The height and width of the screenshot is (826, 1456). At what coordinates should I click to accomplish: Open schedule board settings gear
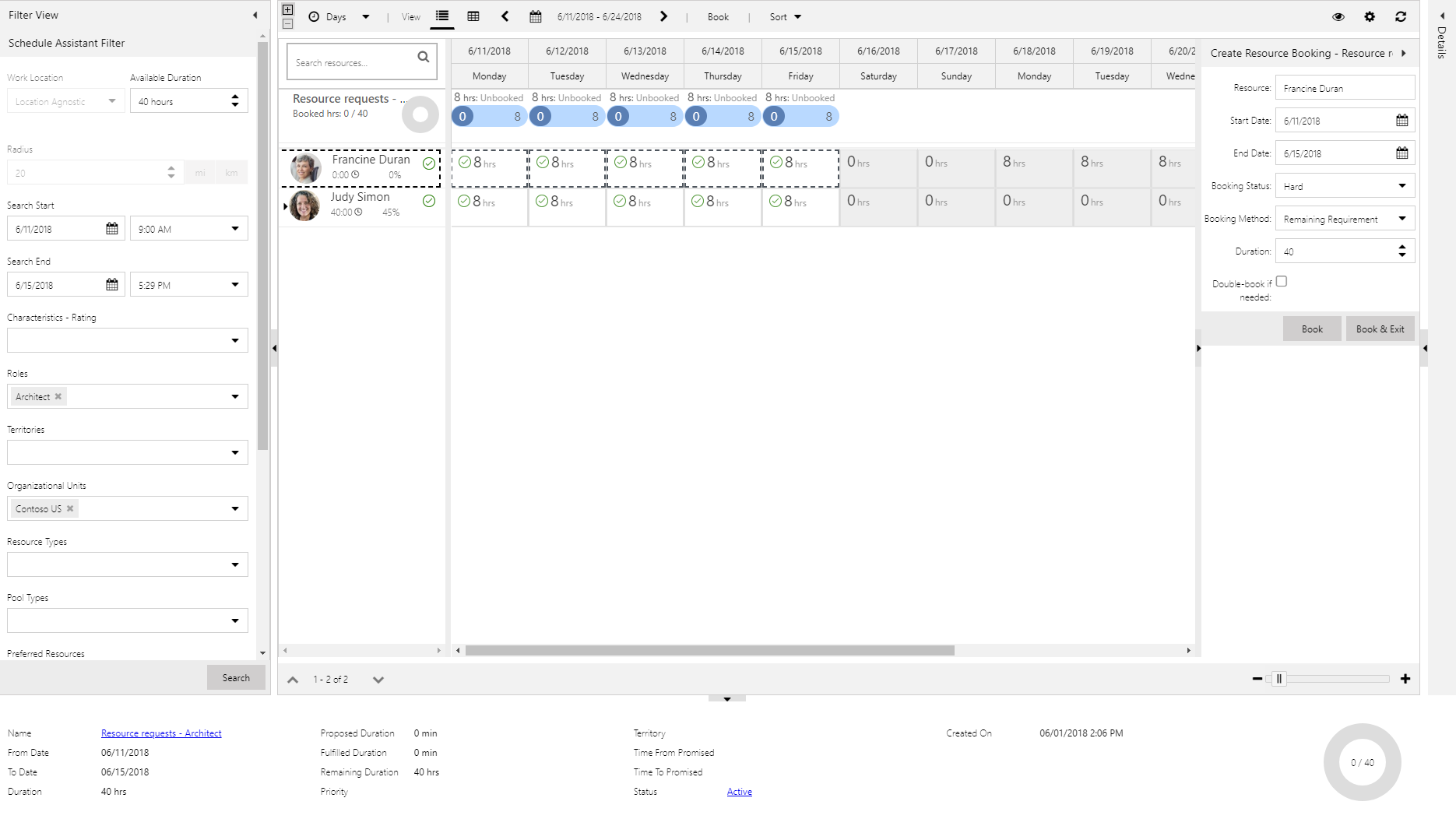point(1370,16)
